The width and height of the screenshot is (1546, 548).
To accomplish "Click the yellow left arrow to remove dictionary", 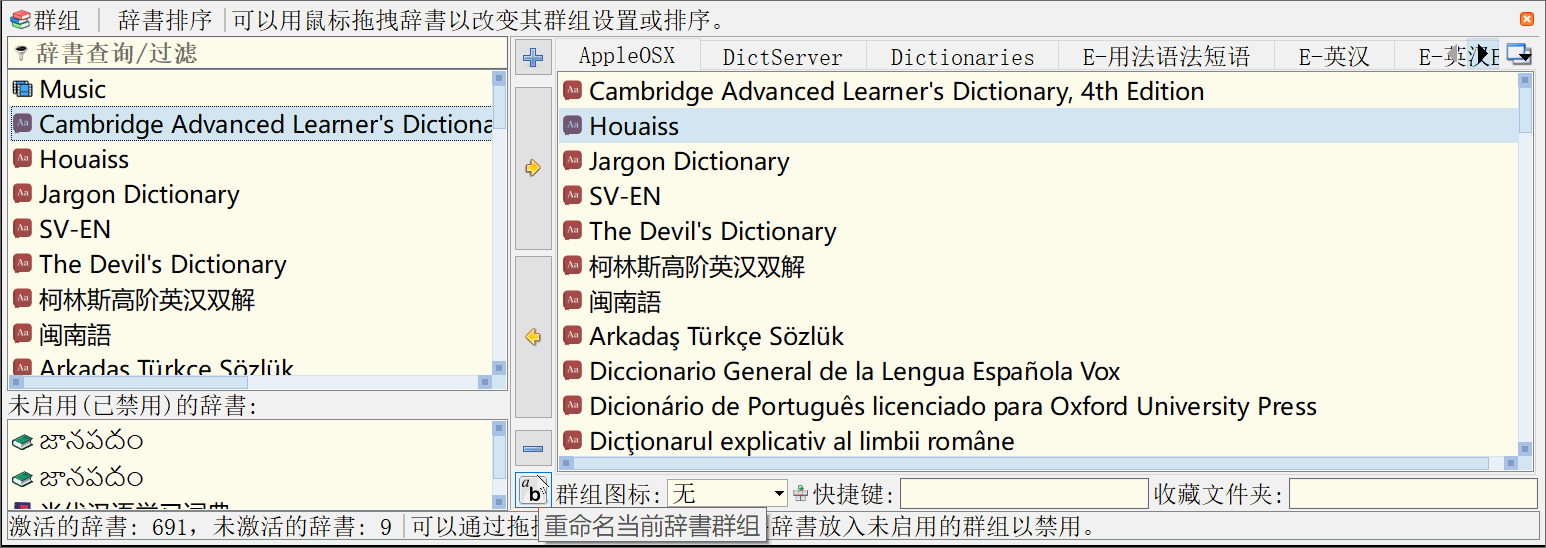I will [533, 337].
